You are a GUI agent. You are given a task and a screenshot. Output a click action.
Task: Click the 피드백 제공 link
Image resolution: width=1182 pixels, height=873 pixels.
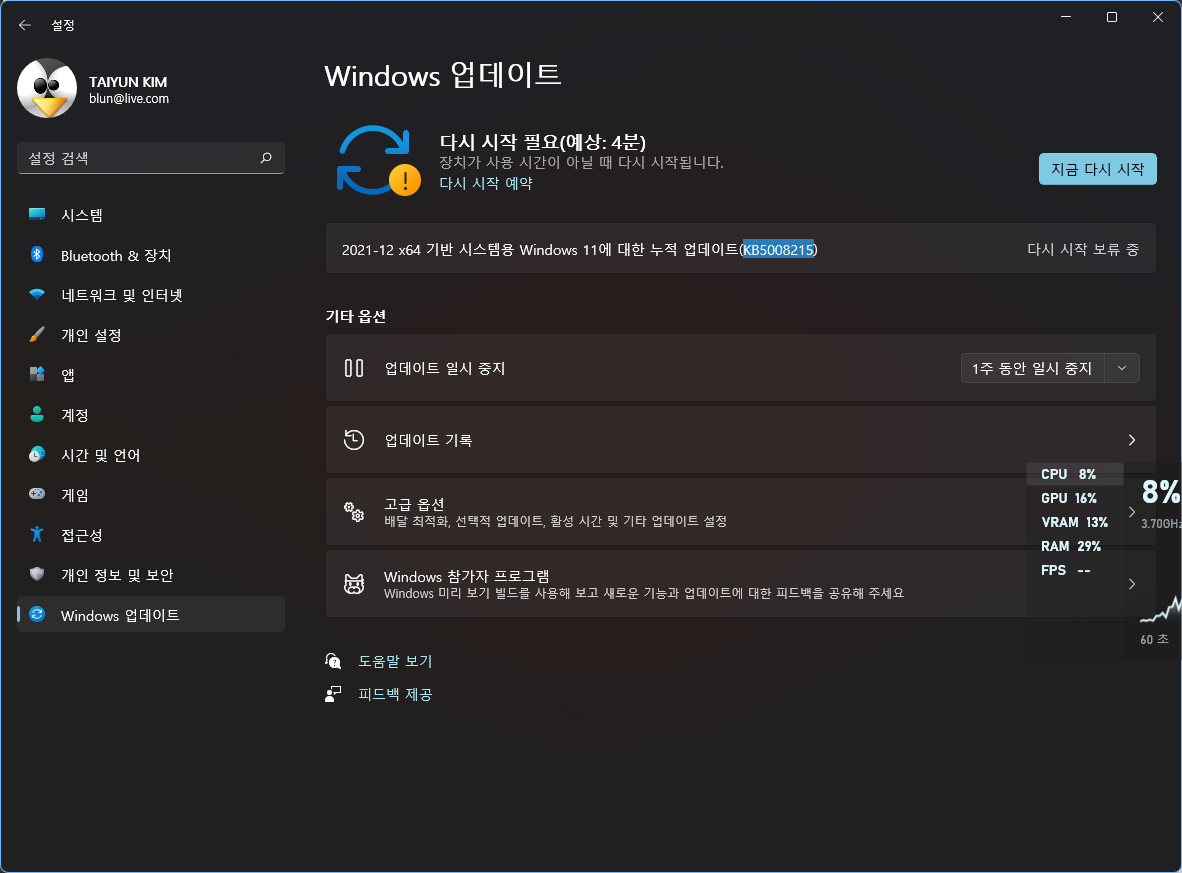tap(395, 694)
